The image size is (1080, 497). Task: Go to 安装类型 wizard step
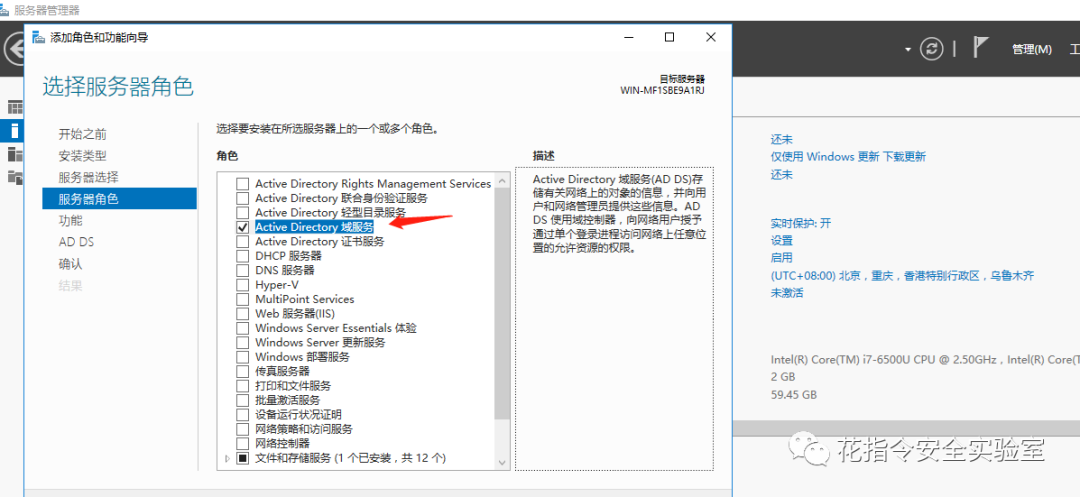83,156
